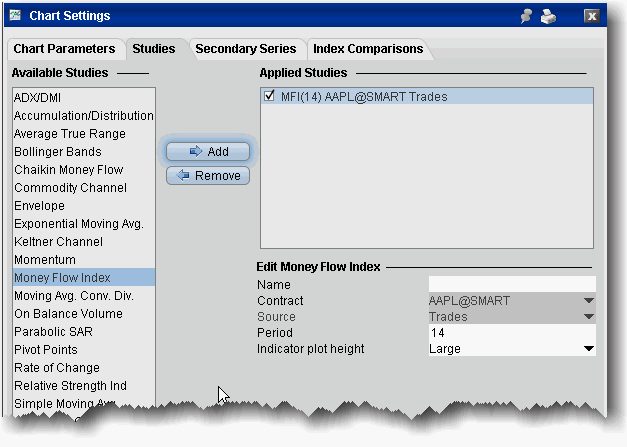Screen dimensions: 627x447
Task: Toggle the MFI(14) AAPL@SMART Trades checkbox
Action: pyautogui.click(x=270, y=97)
